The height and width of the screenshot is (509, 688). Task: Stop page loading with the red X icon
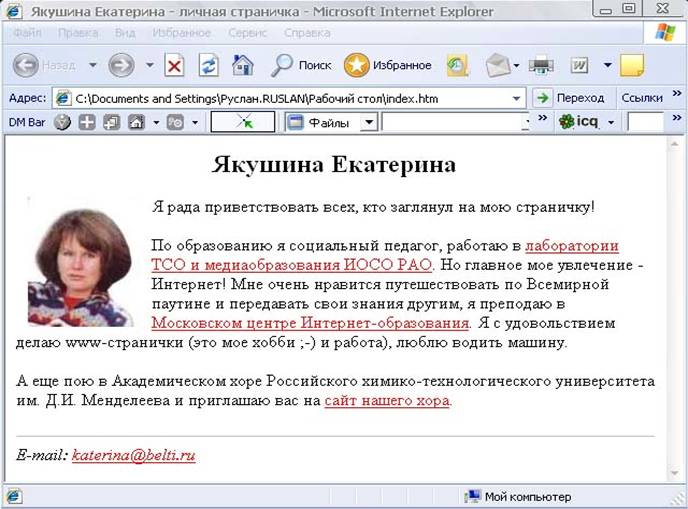coord(174,66)
